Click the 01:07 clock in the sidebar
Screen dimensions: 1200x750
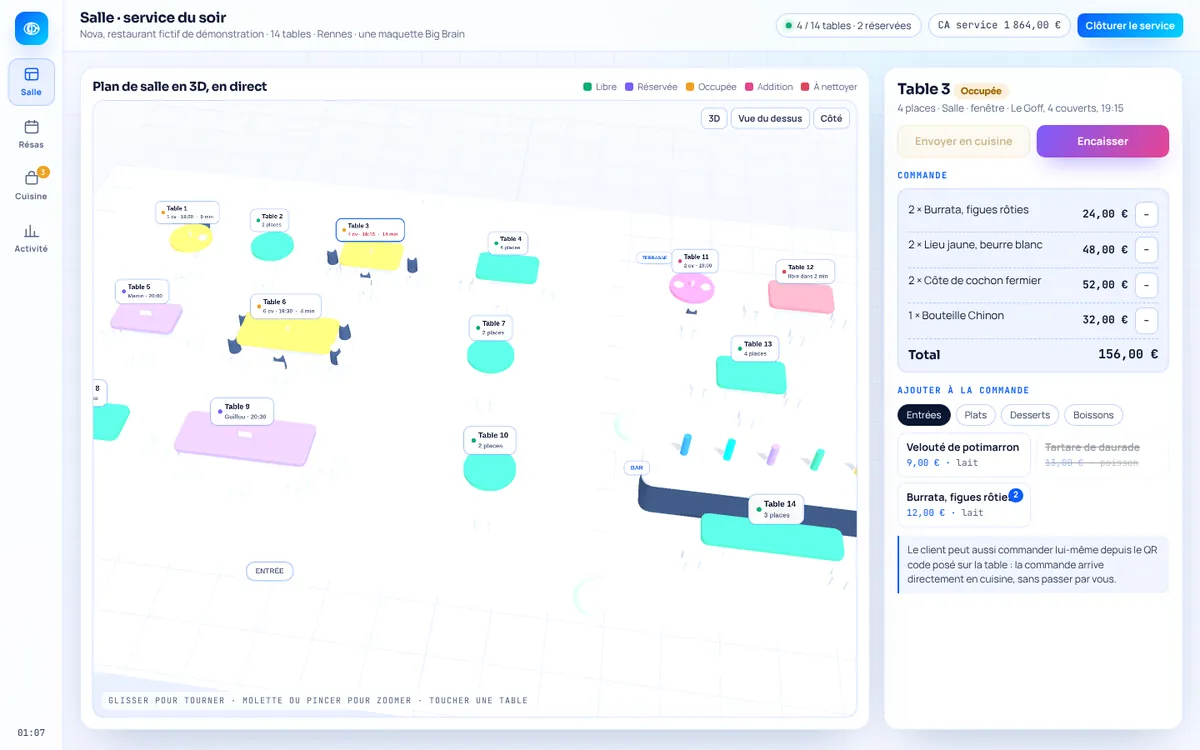31,733
